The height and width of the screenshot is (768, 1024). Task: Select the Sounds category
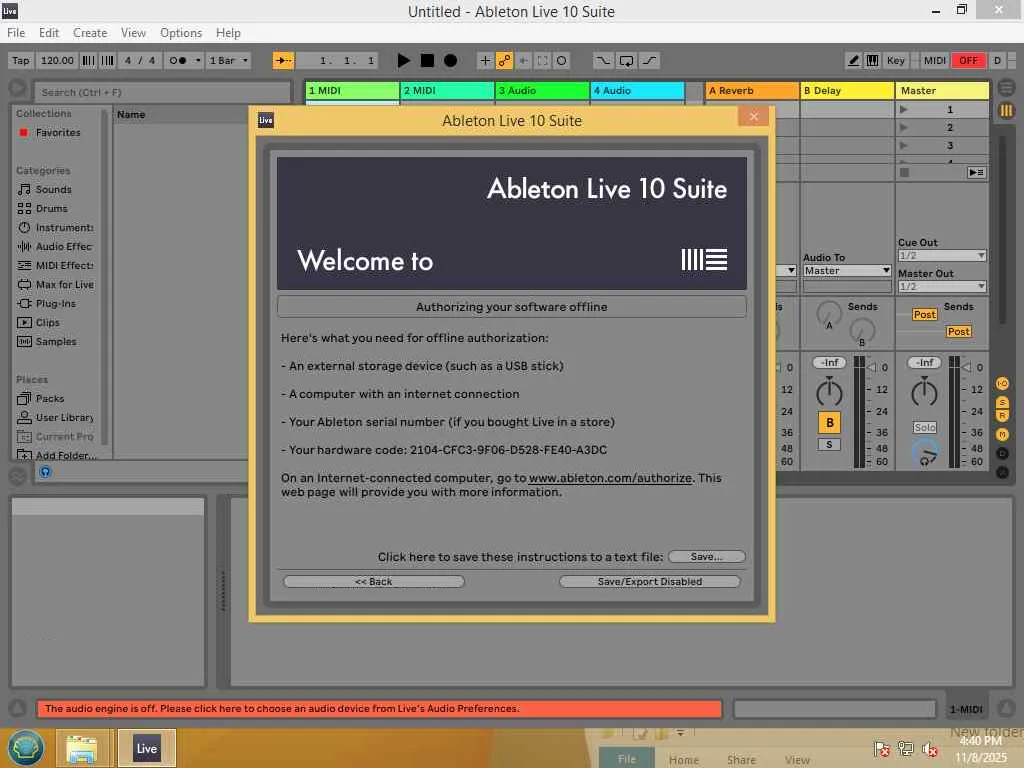[54, 189]
